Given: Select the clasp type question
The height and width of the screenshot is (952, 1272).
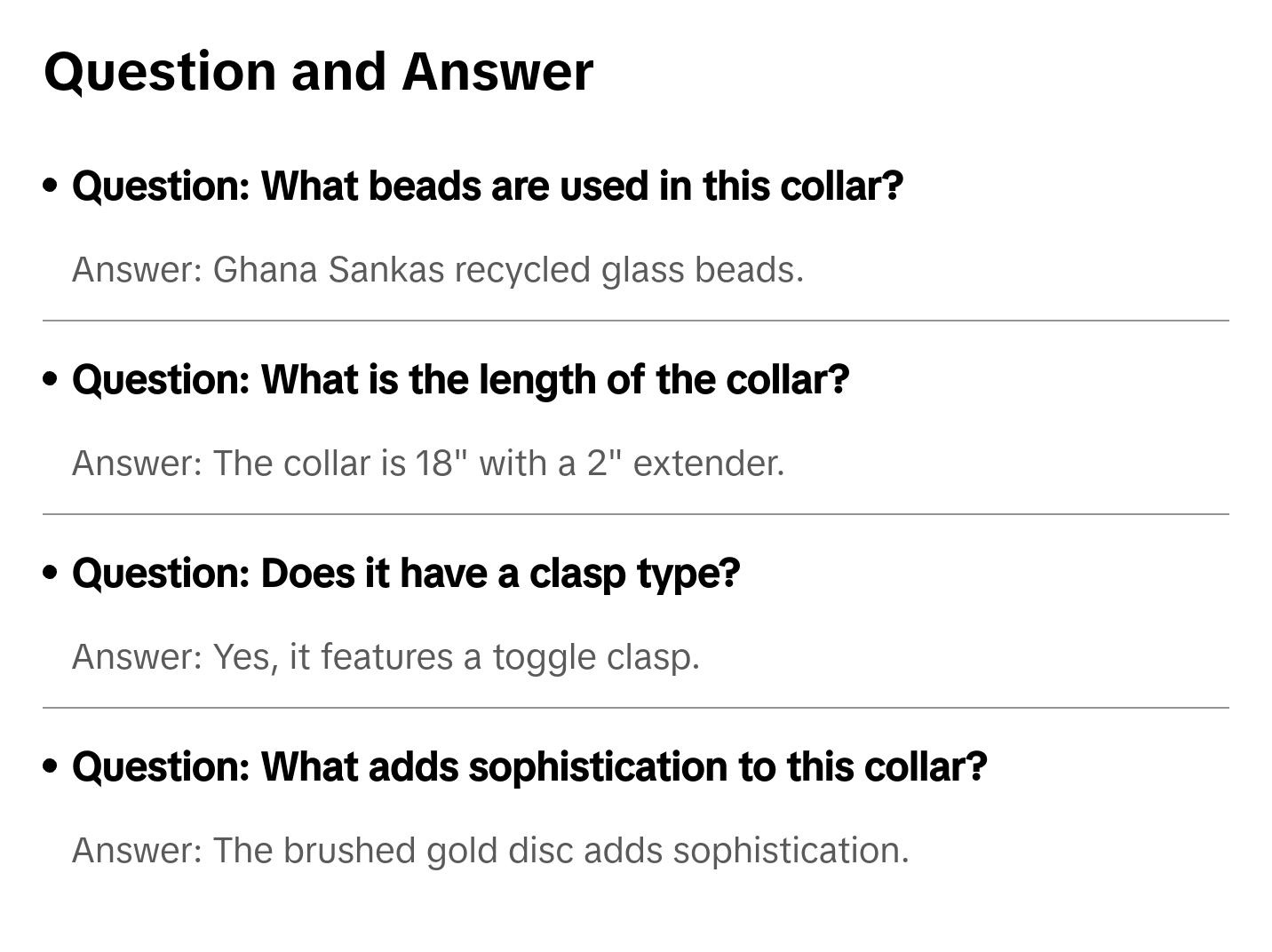Looking at the screenshot, I should pos(405,573).
